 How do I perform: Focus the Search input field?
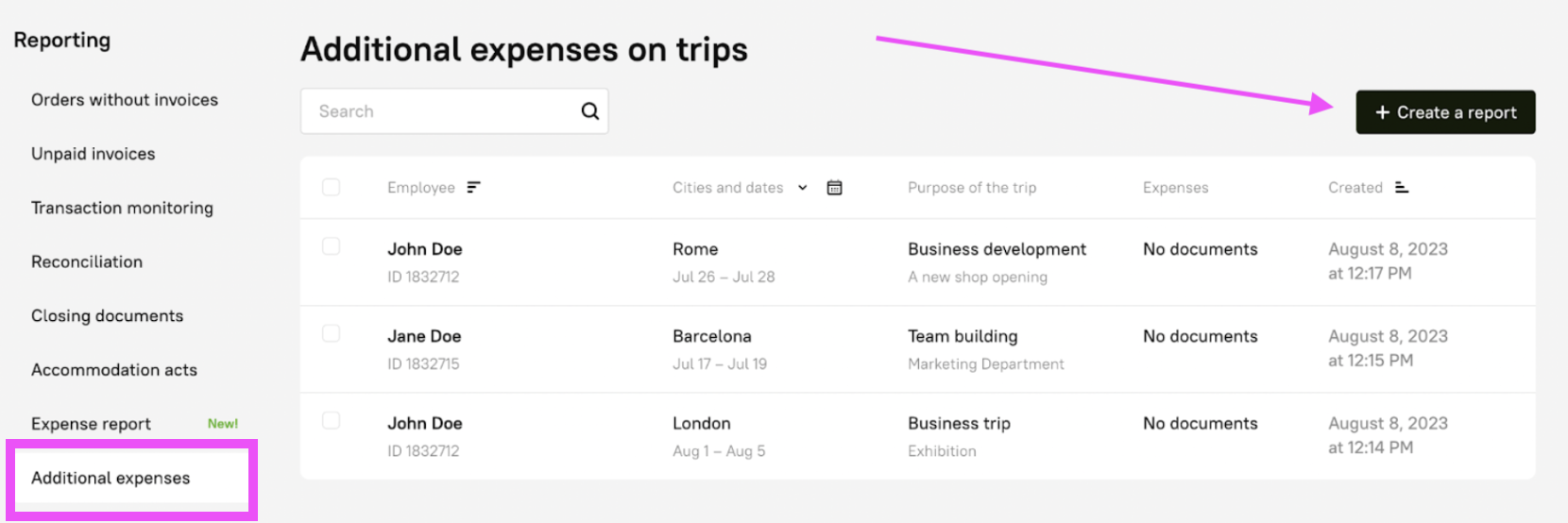pyautogui.click(x=439, y=111)
